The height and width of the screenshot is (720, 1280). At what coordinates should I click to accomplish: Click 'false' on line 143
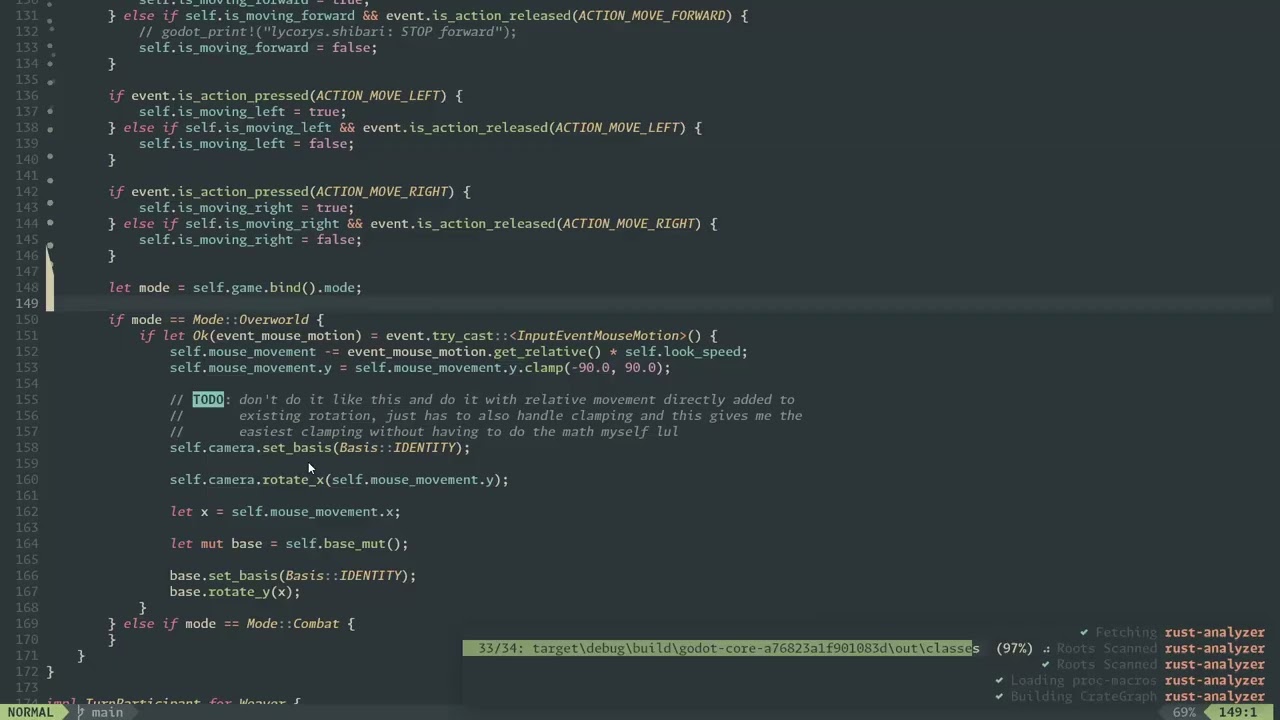[x=328, y=143]
